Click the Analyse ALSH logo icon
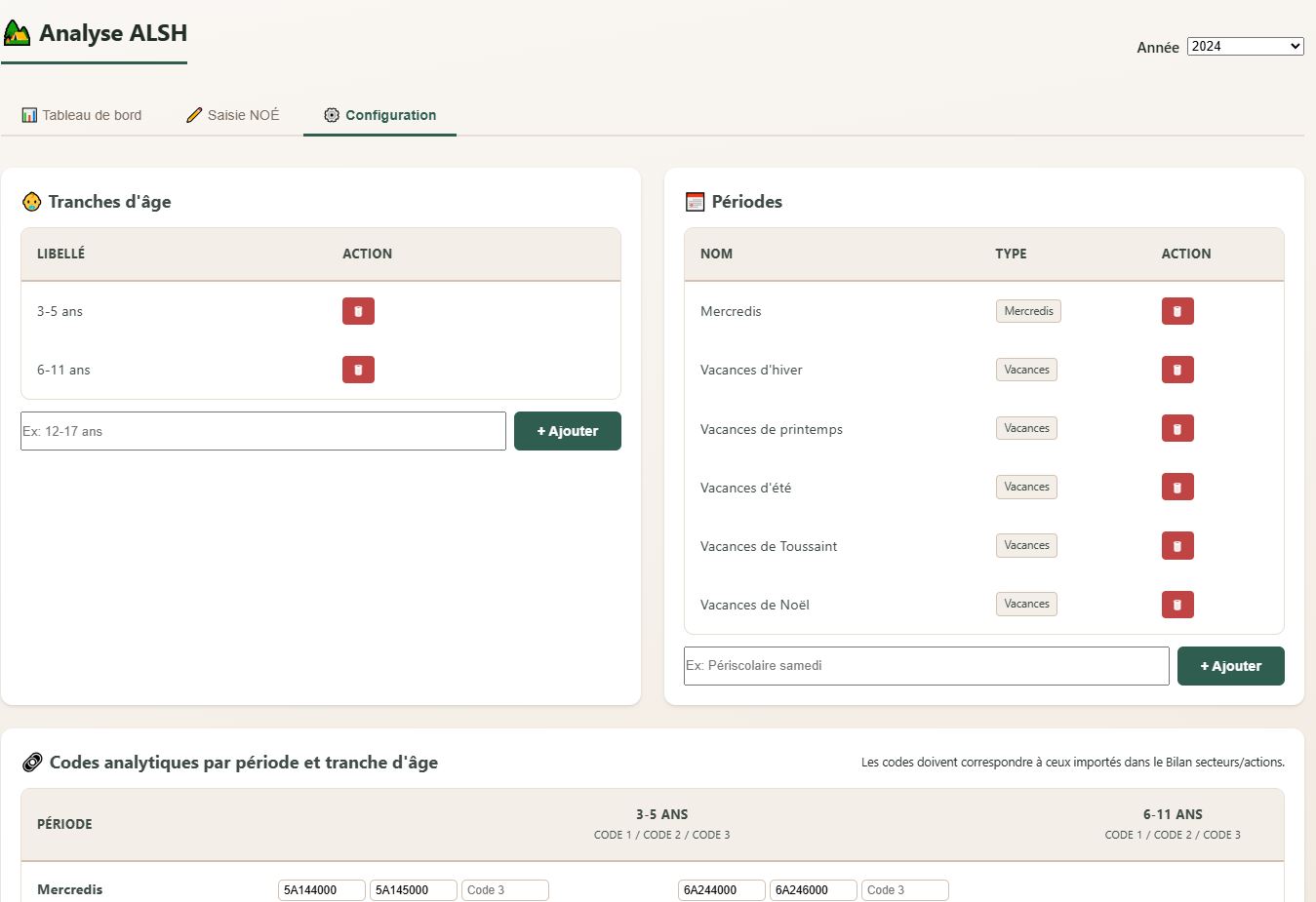The image size is (1316, 902). tap(17, 33)
